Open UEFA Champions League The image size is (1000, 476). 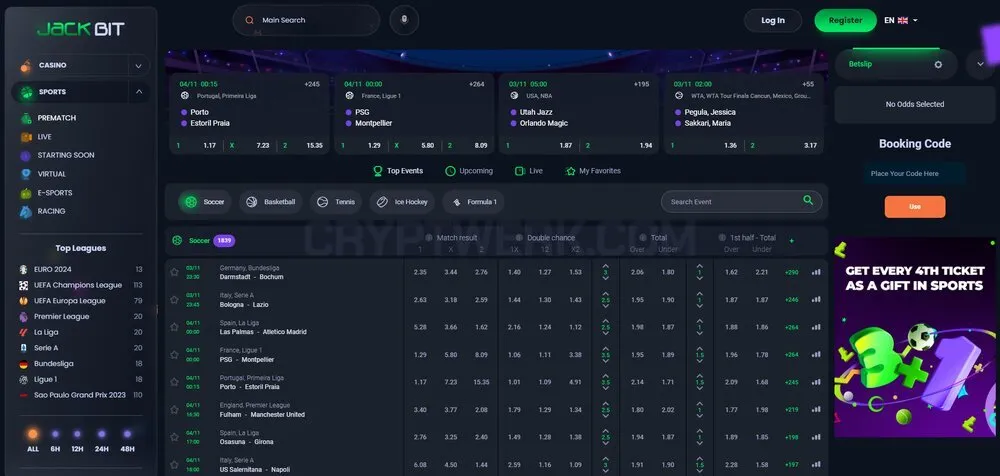80,285
